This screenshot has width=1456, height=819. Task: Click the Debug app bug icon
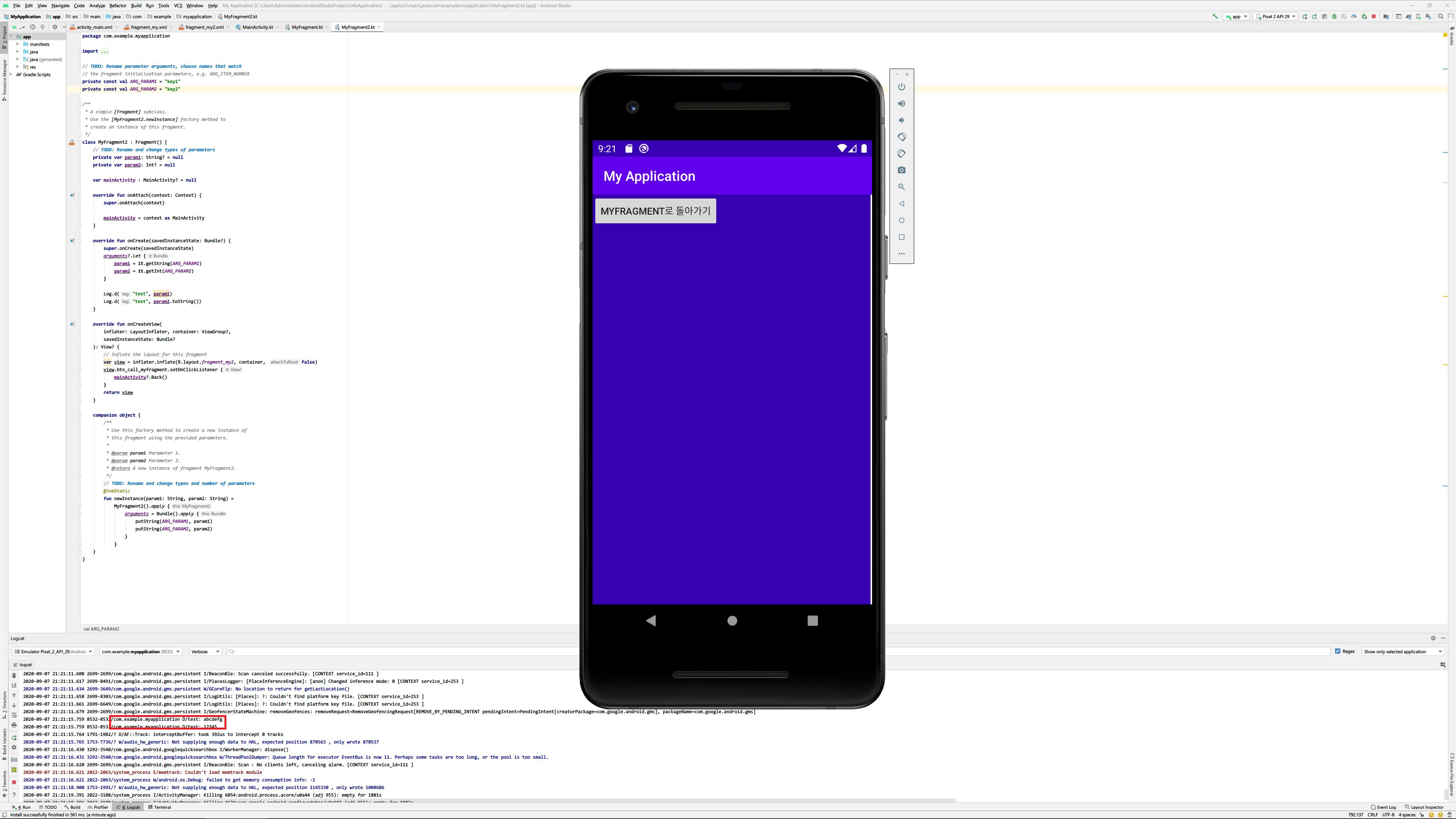coord(1334,16)
